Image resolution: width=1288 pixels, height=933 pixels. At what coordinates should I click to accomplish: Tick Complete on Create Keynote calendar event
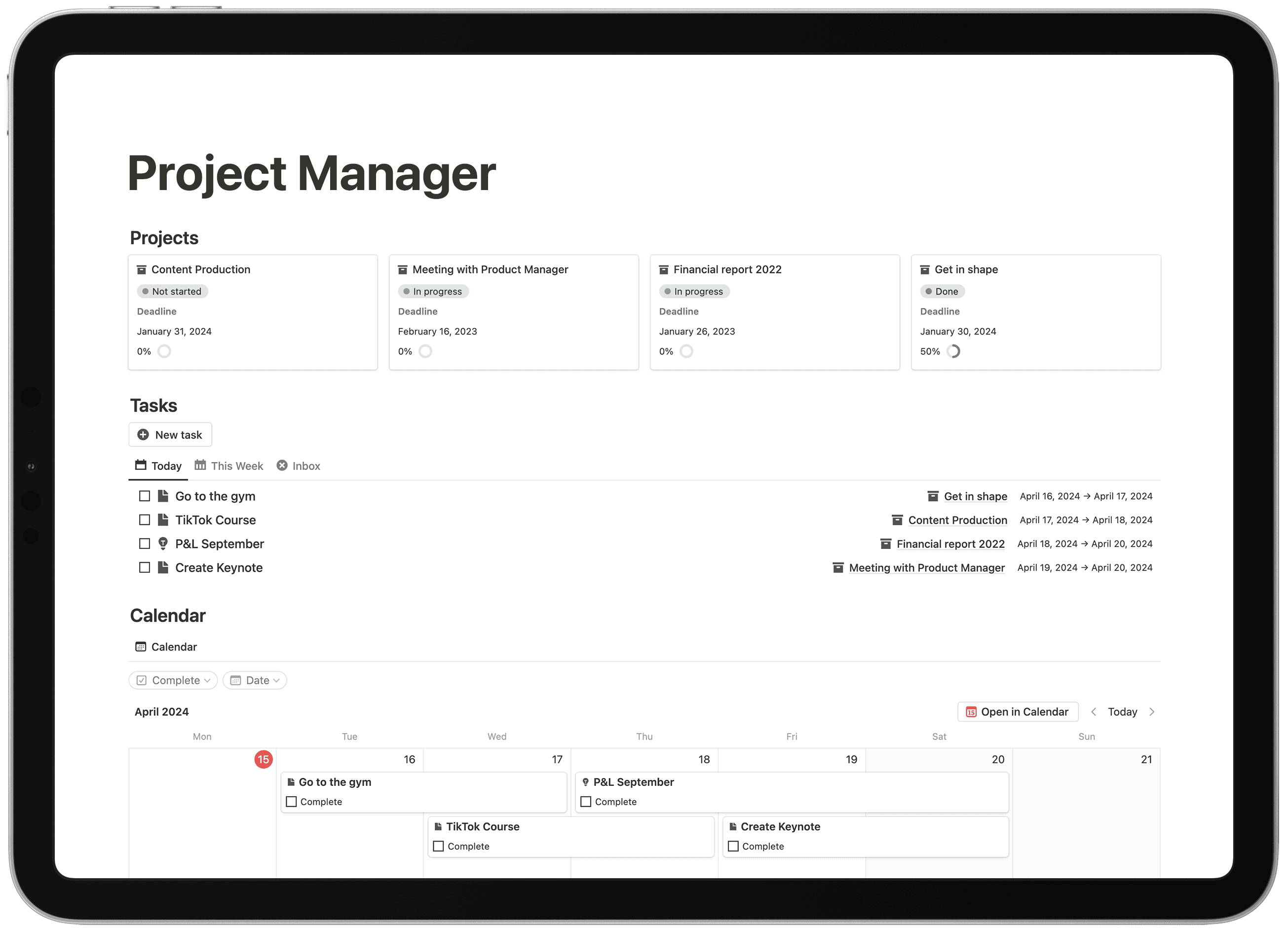733,847
